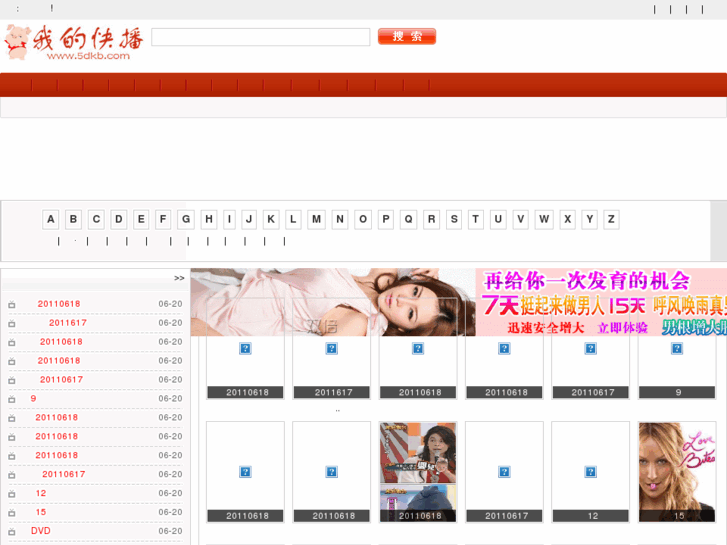
Task: Select the letter I filter
Action: 229,219
